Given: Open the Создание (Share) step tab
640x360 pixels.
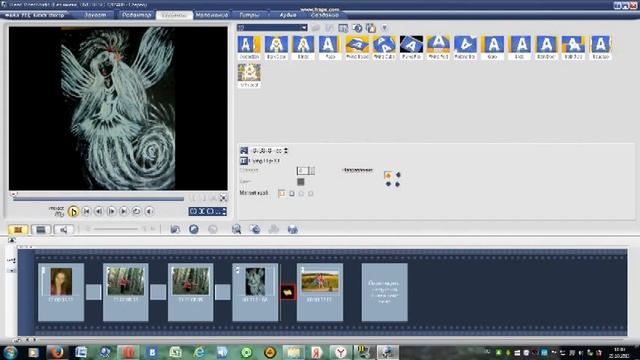Looking at the screenshot, I should point(325,15).
